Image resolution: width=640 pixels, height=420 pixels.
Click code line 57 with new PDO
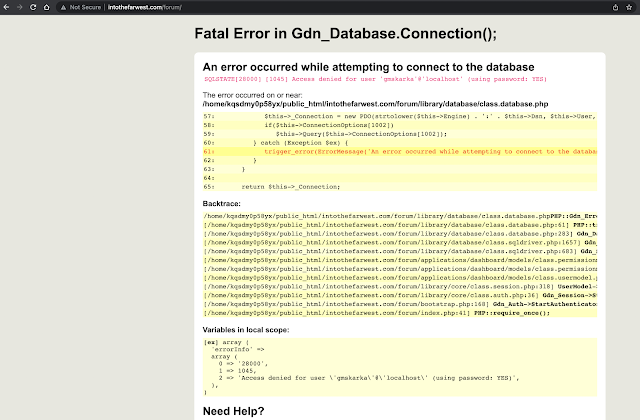[x=400, y=116]
